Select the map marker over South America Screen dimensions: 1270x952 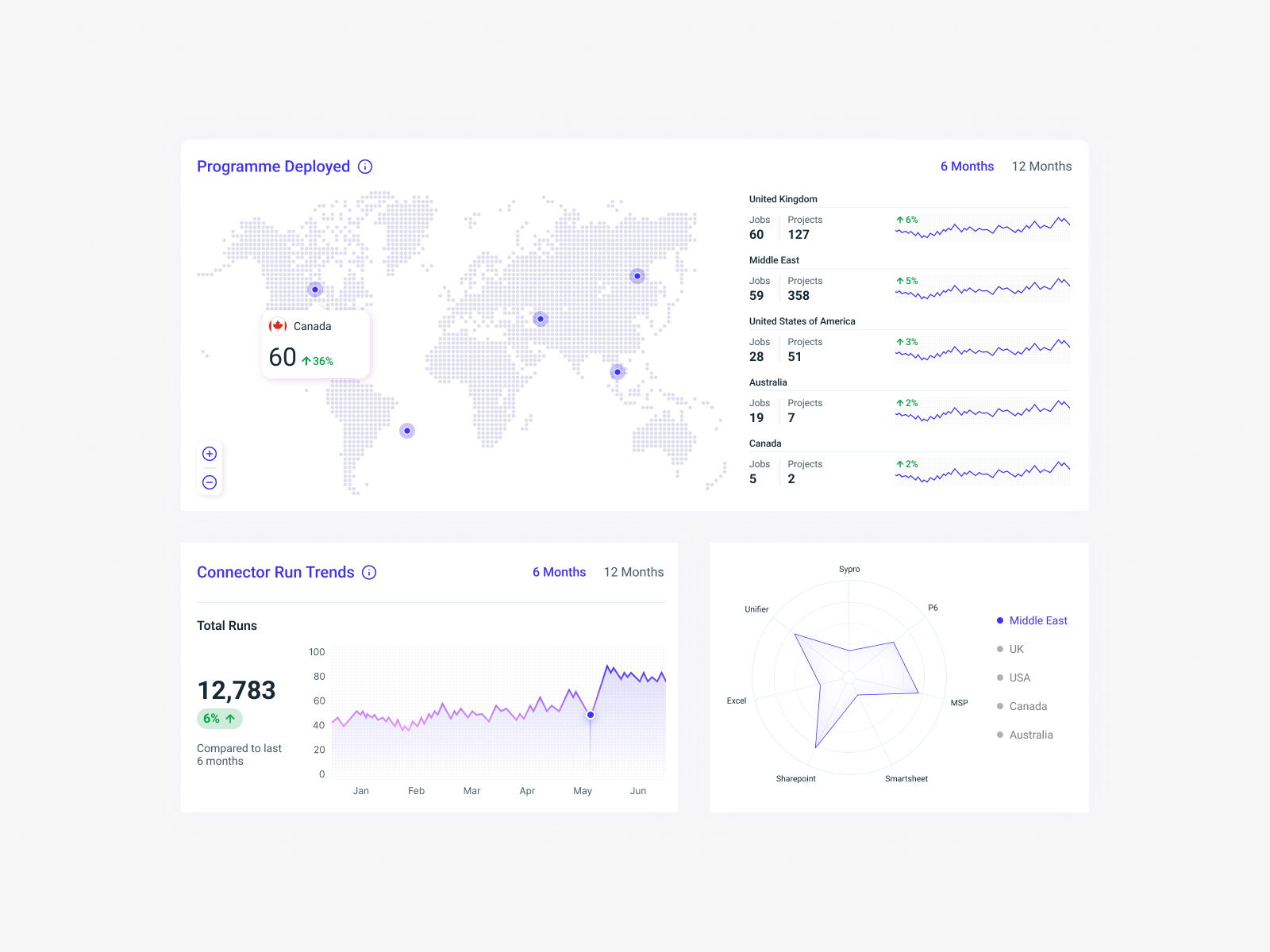pyautogui.click(x=406, y=431)
